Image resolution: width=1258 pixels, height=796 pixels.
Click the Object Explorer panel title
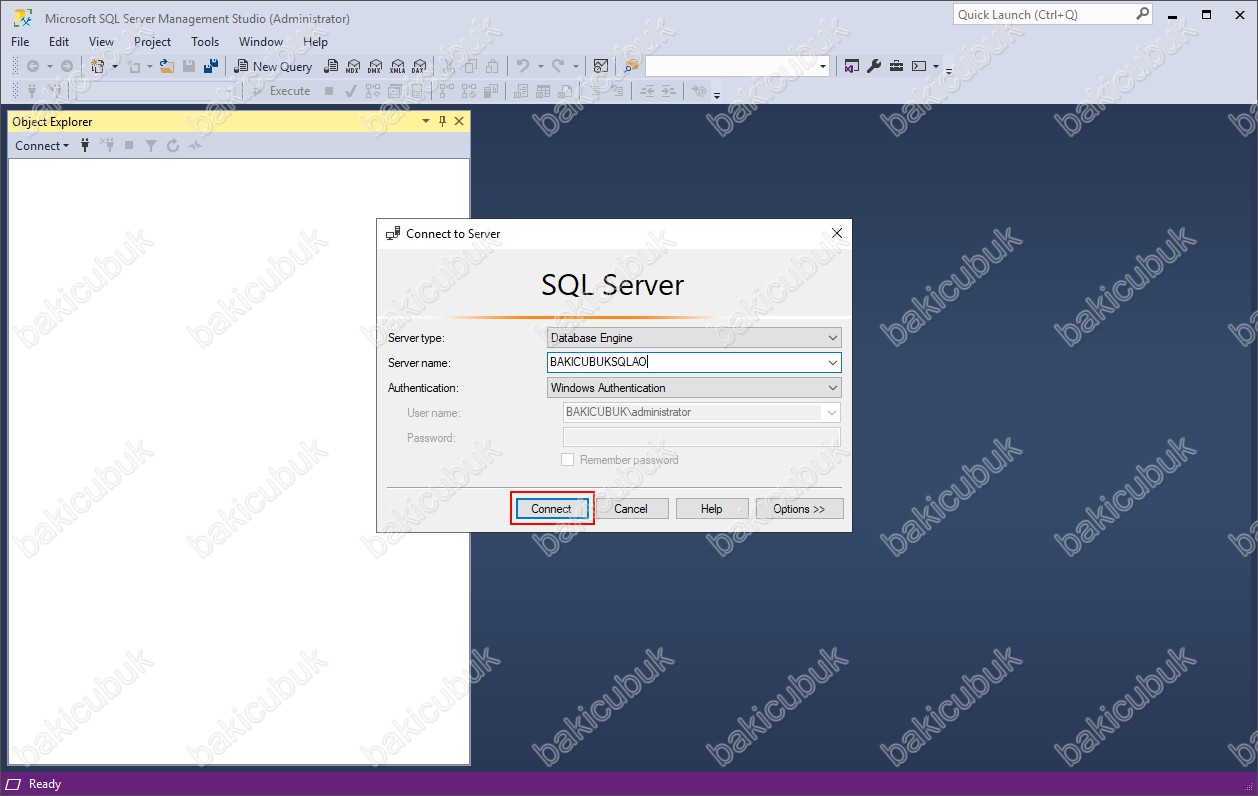click(52, 122)
